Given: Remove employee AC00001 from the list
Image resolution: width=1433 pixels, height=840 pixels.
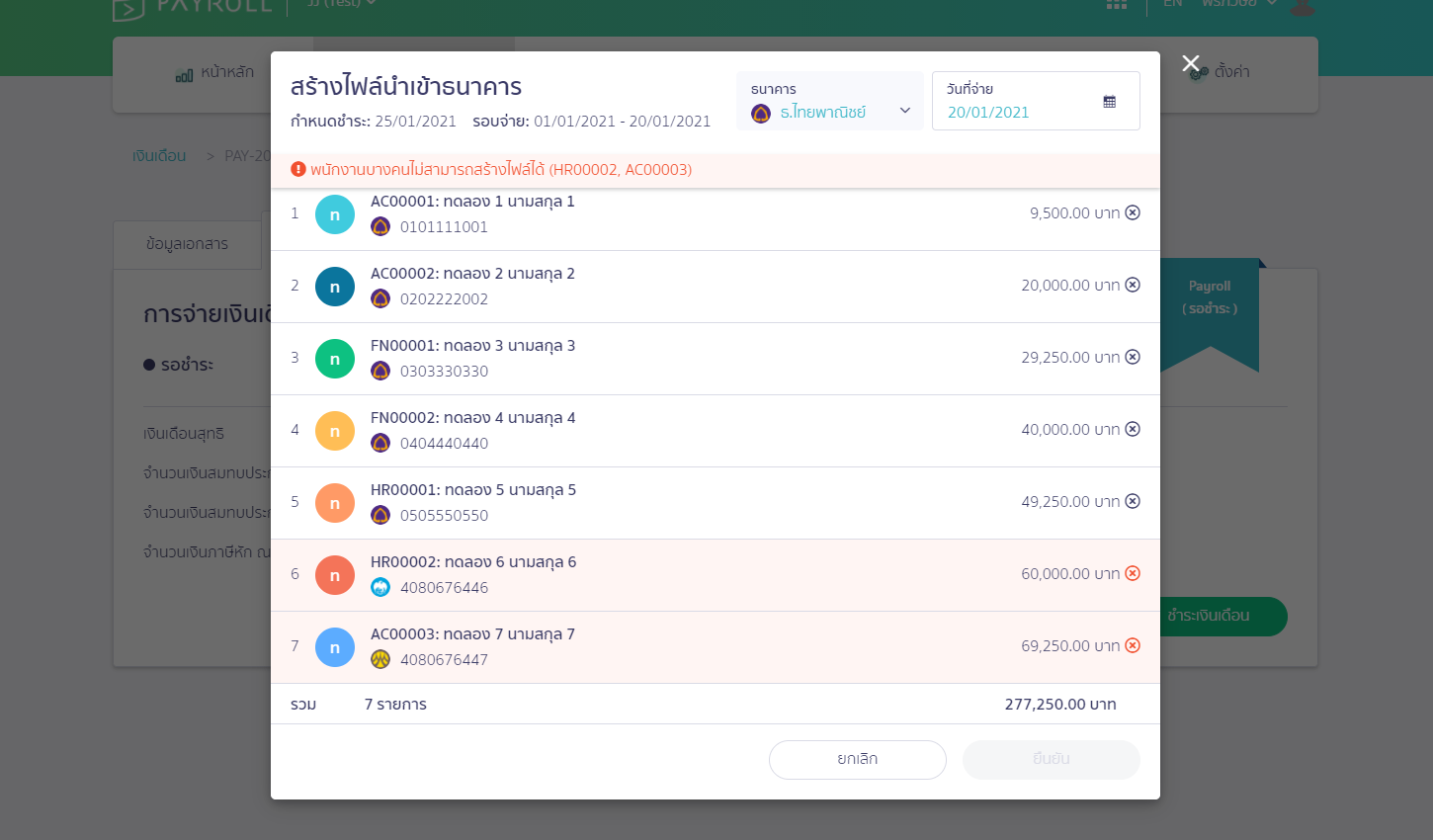Looking at the screenshot, I should pyautogui.click(x=1133, y=212).
